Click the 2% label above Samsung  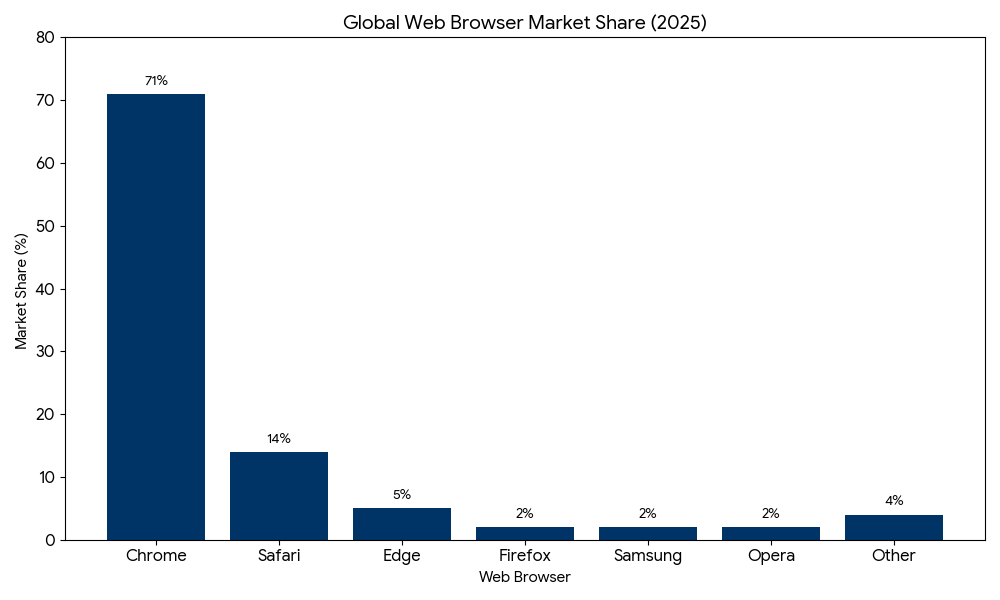(648, 514)
